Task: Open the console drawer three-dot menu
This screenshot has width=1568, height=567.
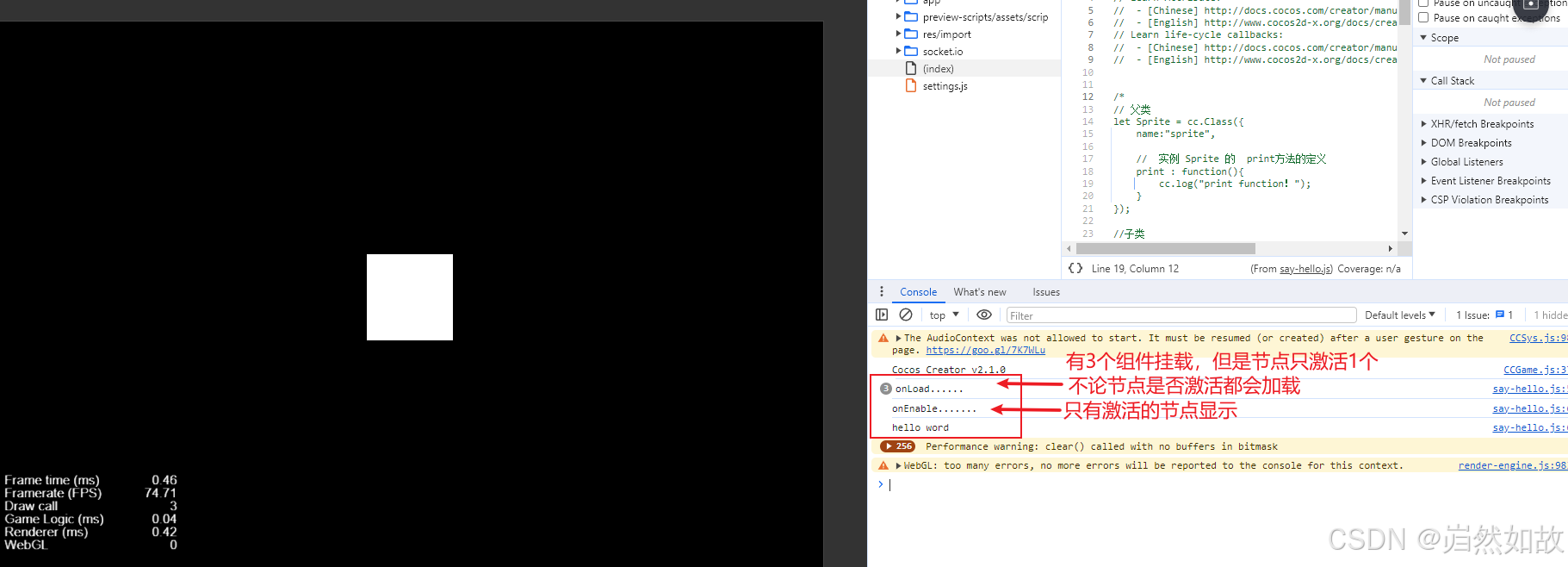Action: 881,291
